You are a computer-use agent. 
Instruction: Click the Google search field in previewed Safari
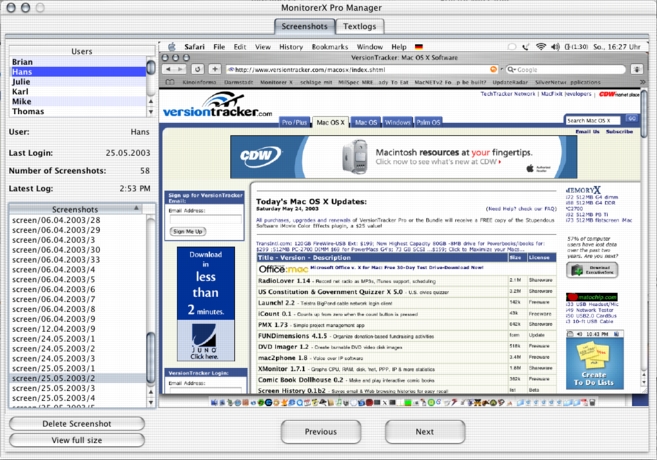click(566, 70)
